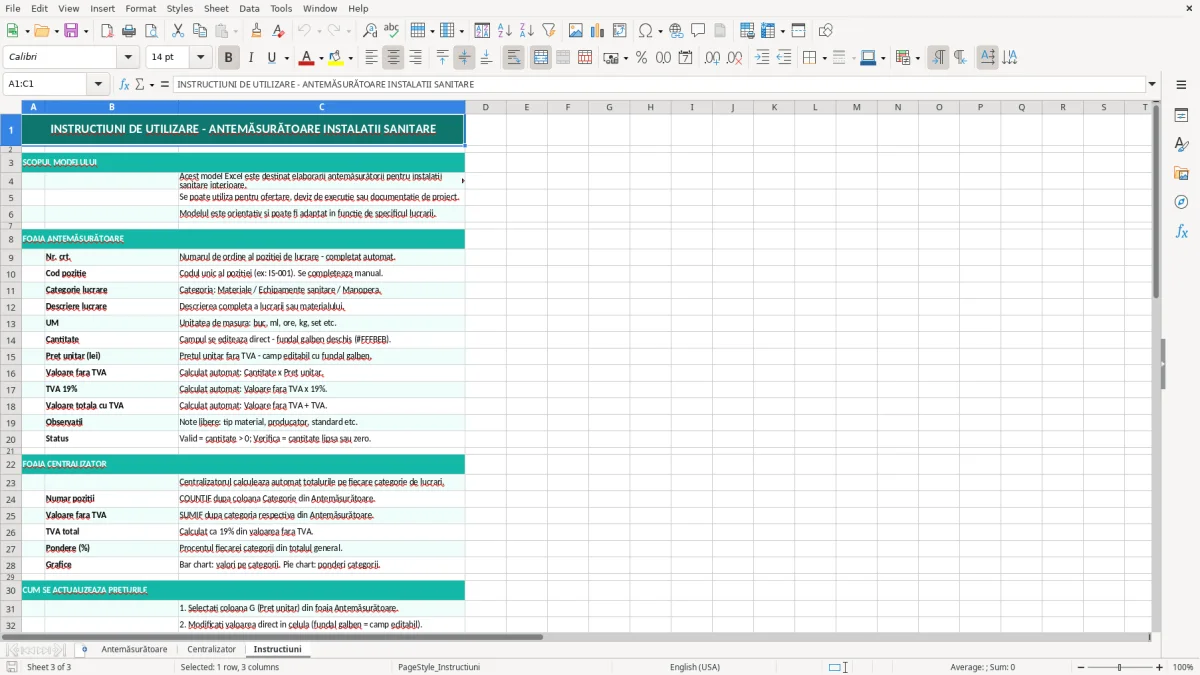
Task: Toggle Wrap Text button
Action: tap(514, 58)
